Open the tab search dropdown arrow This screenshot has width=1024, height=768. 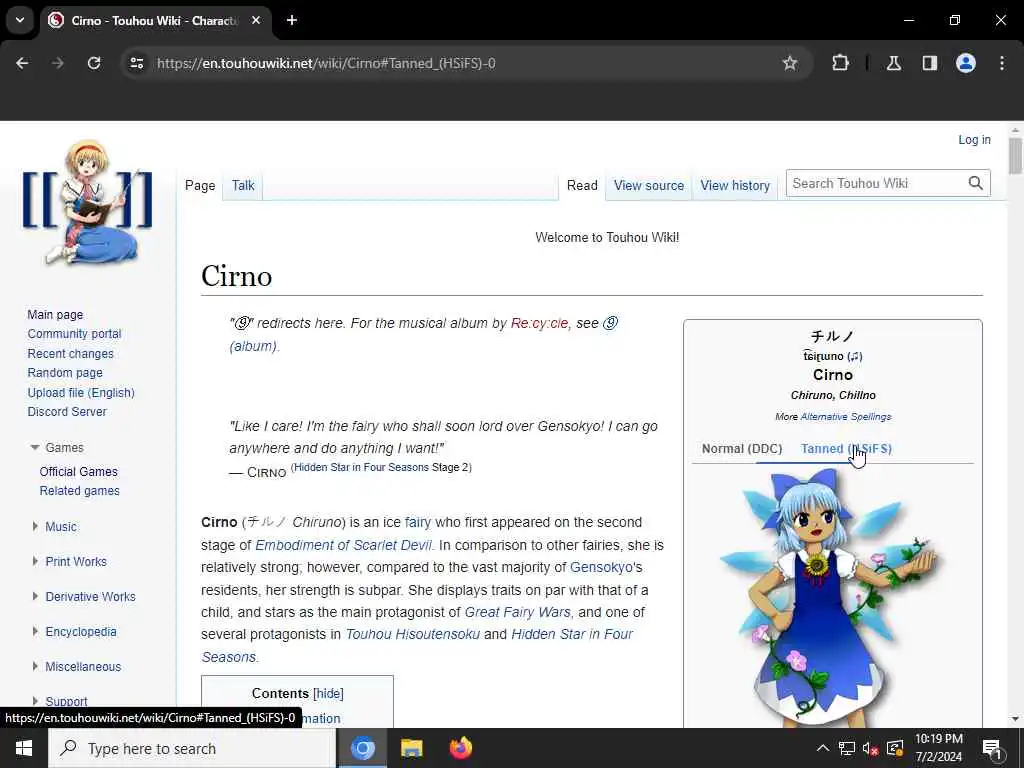tap(20, 20)
